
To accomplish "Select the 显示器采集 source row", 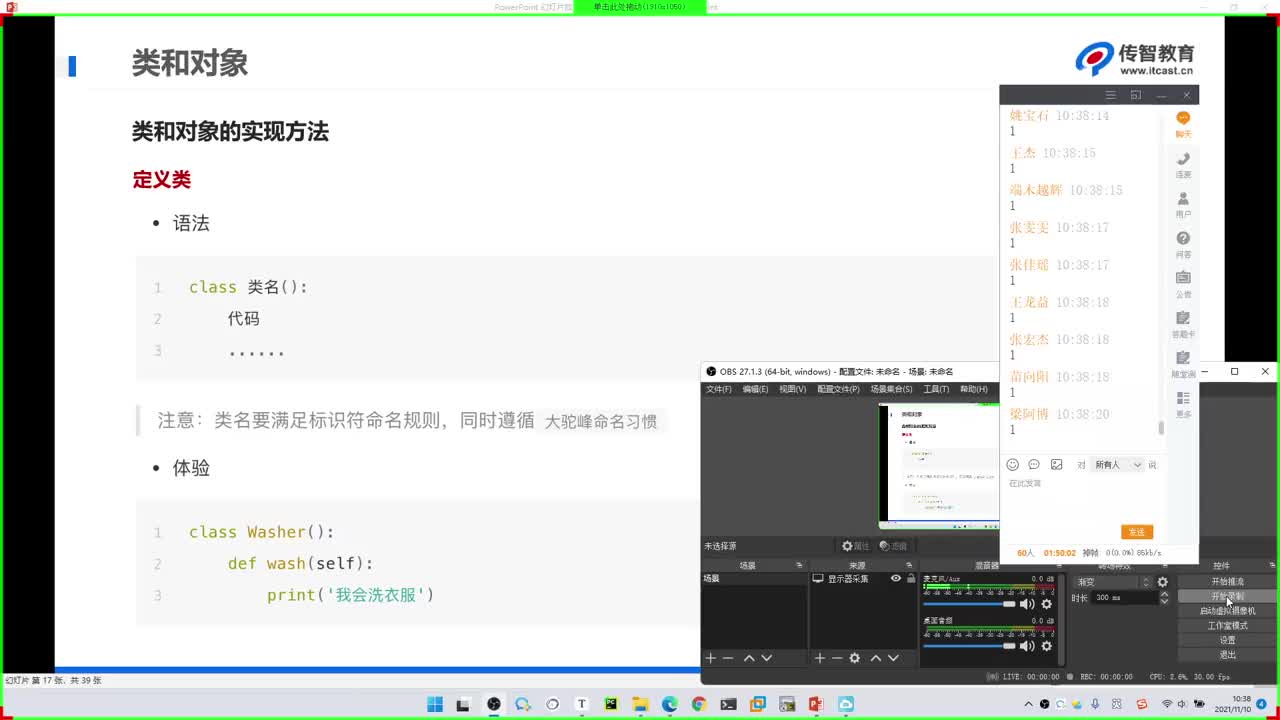I will tap(863, 578).
